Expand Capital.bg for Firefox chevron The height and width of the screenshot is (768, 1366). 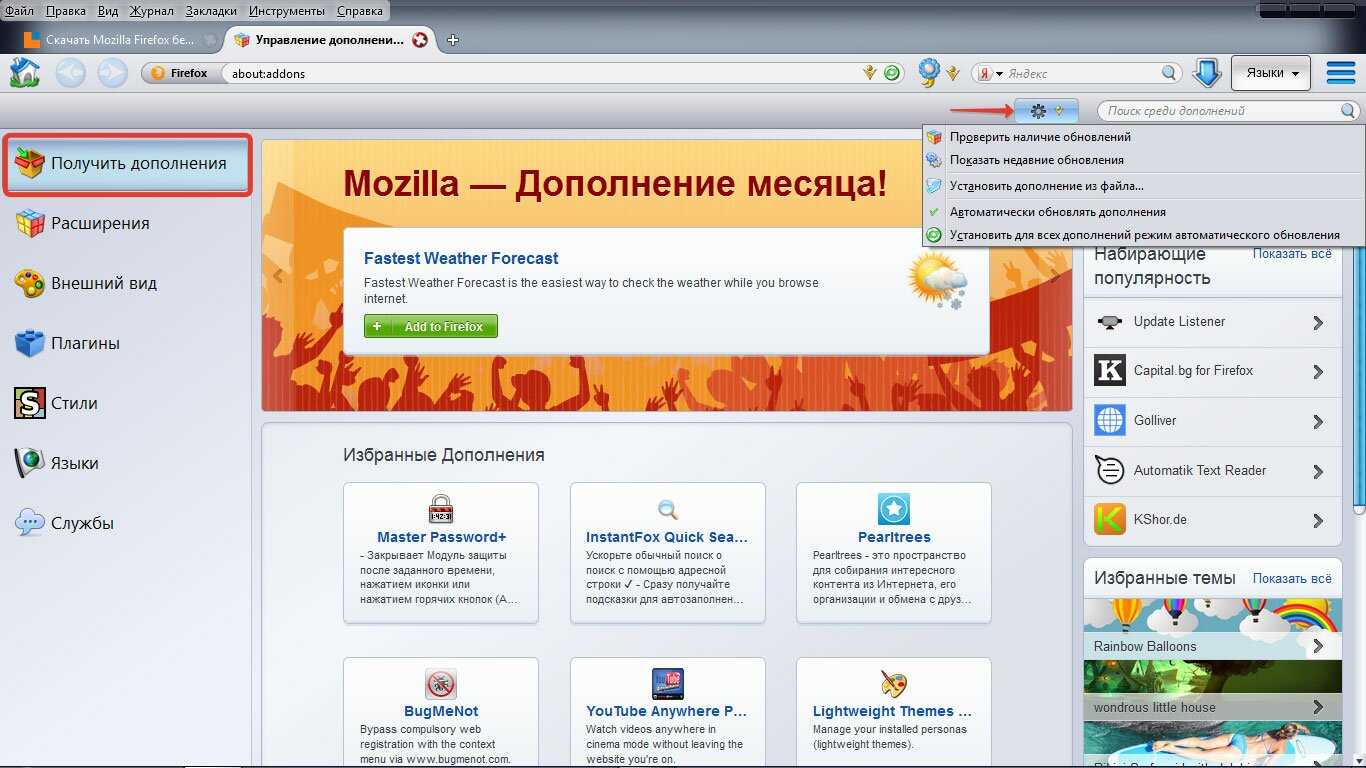pyautogui.click(x=1318, y=372)
